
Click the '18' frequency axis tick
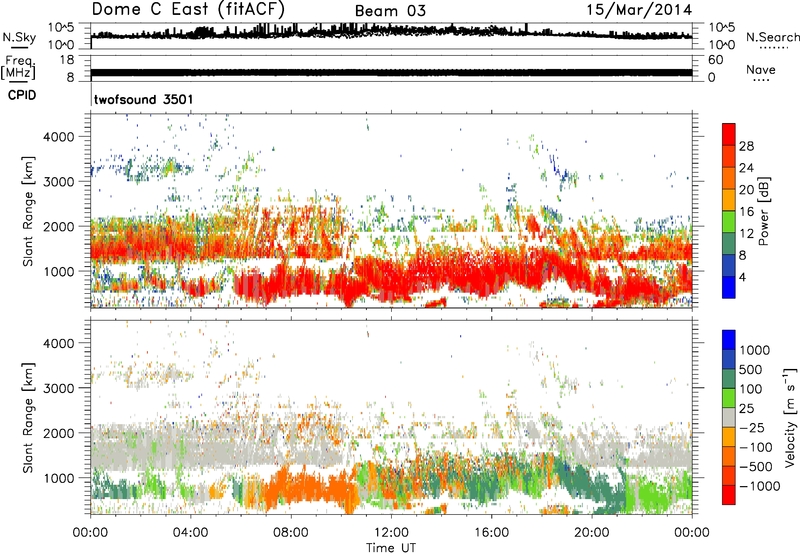point(67,60)
